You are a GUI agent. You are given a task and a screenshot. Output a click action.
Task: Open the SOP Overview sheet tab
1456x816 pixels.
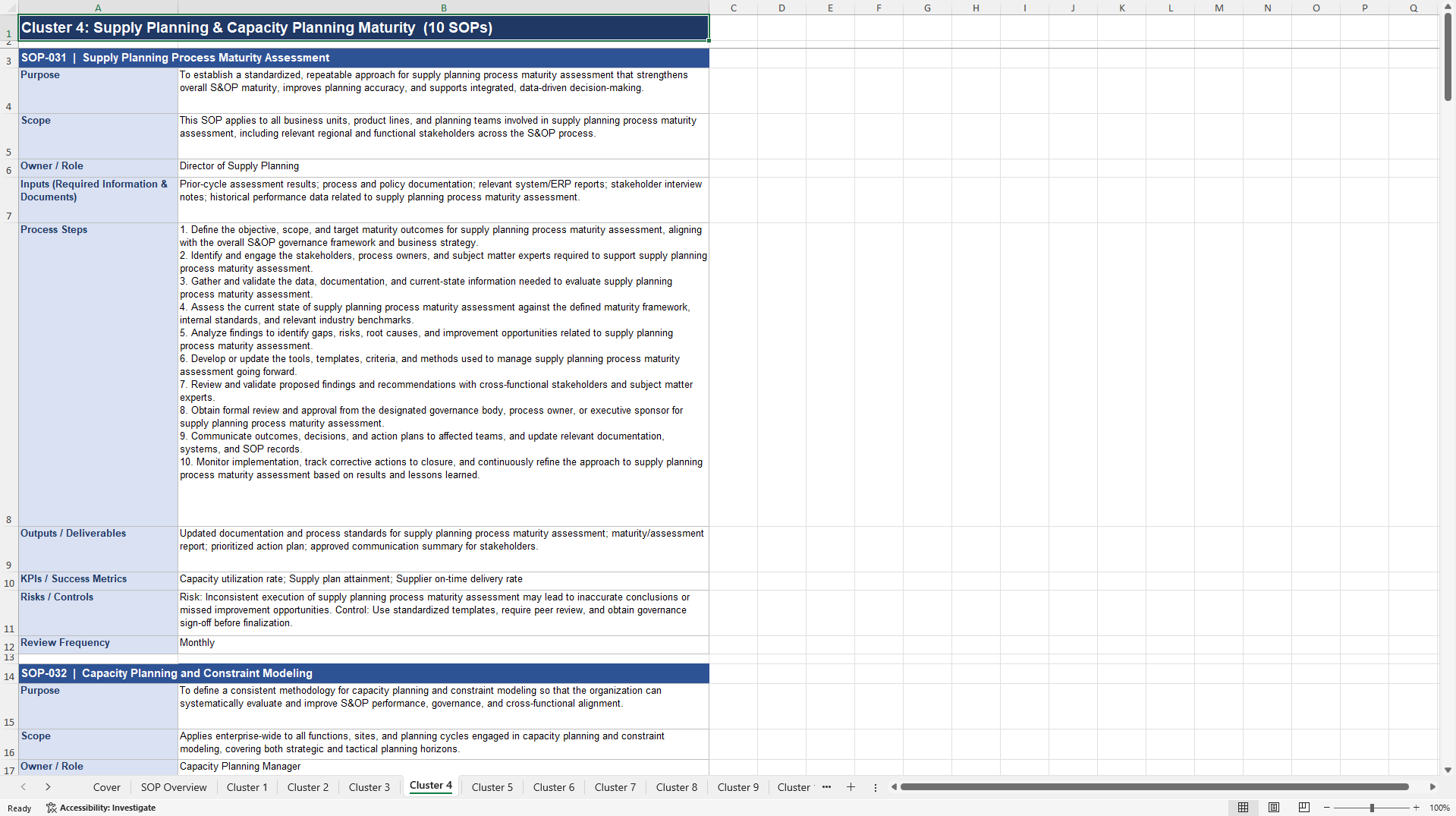[174, 787]
